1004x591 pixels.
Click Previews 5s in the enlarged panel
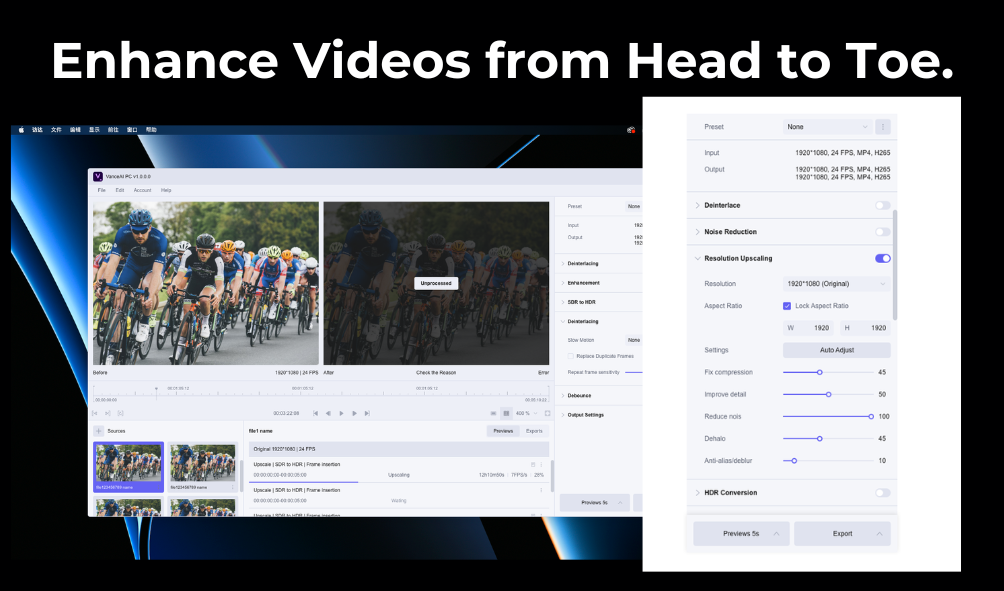tap(741, 534)
